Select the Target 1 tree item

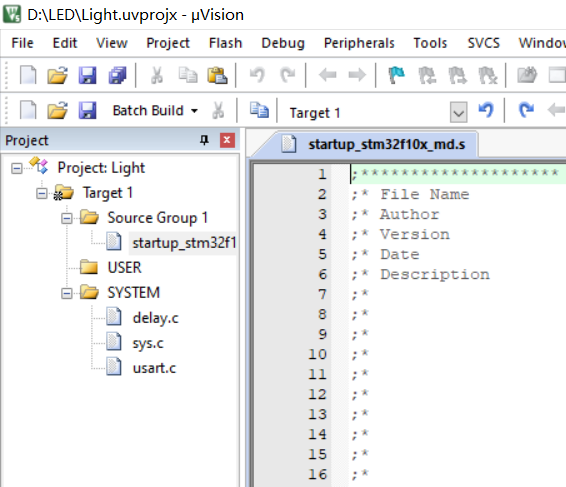point(108,193)
